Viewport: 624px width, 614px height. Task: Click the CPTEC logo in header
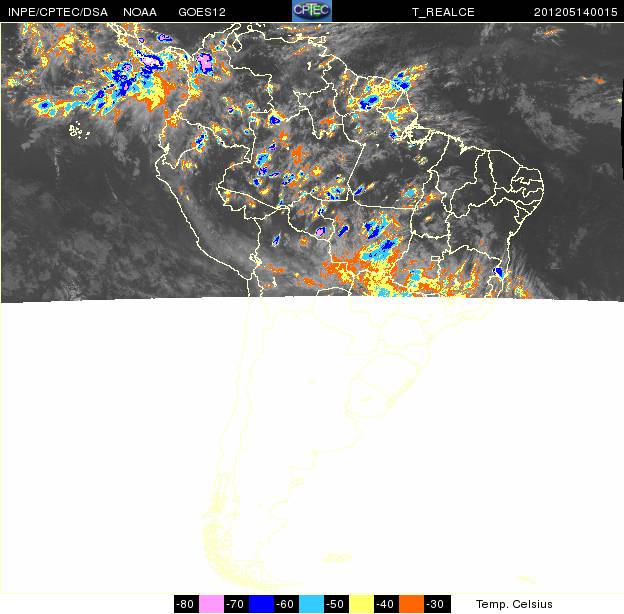coord(312,11)
